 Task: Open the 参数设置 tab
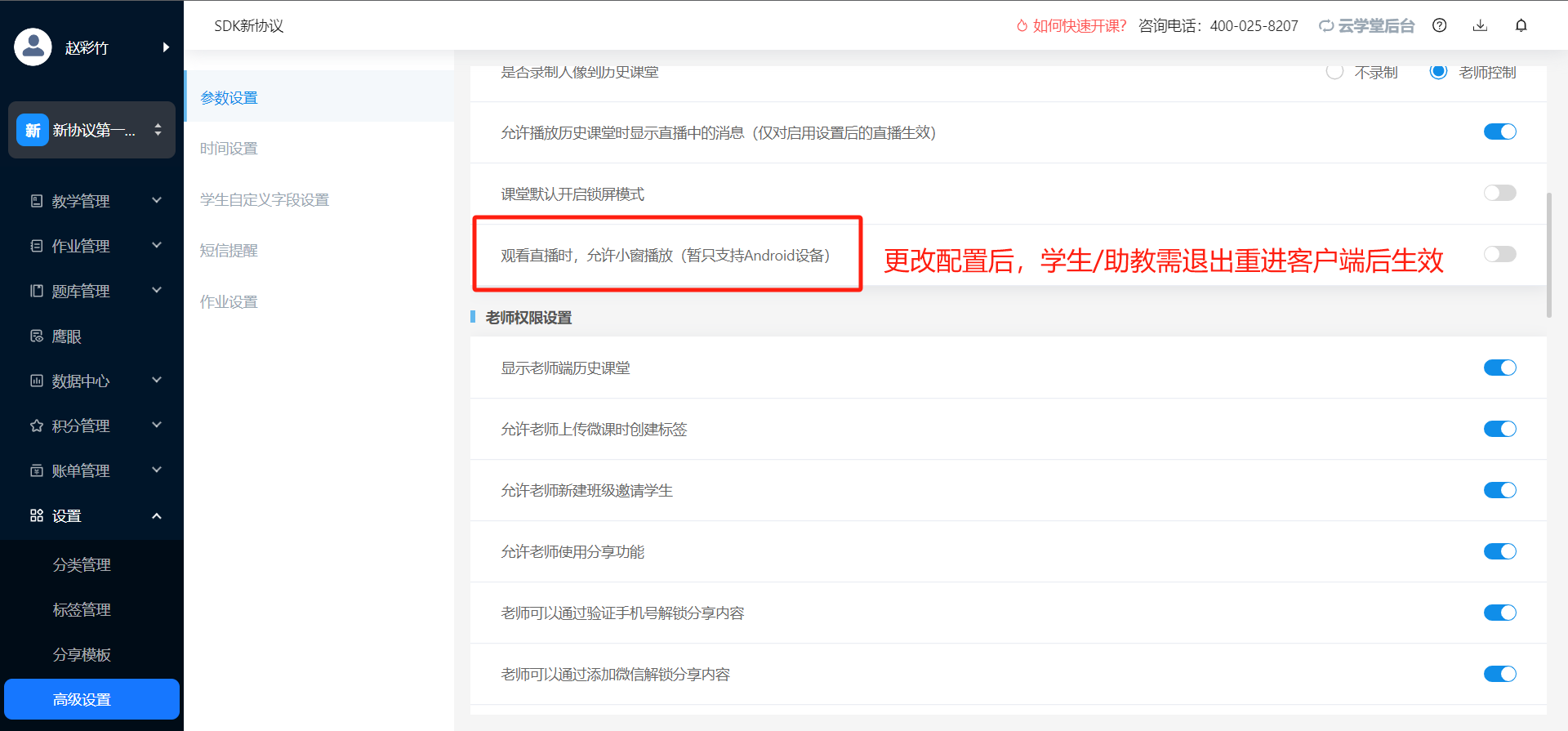click(x=319, y=97)
